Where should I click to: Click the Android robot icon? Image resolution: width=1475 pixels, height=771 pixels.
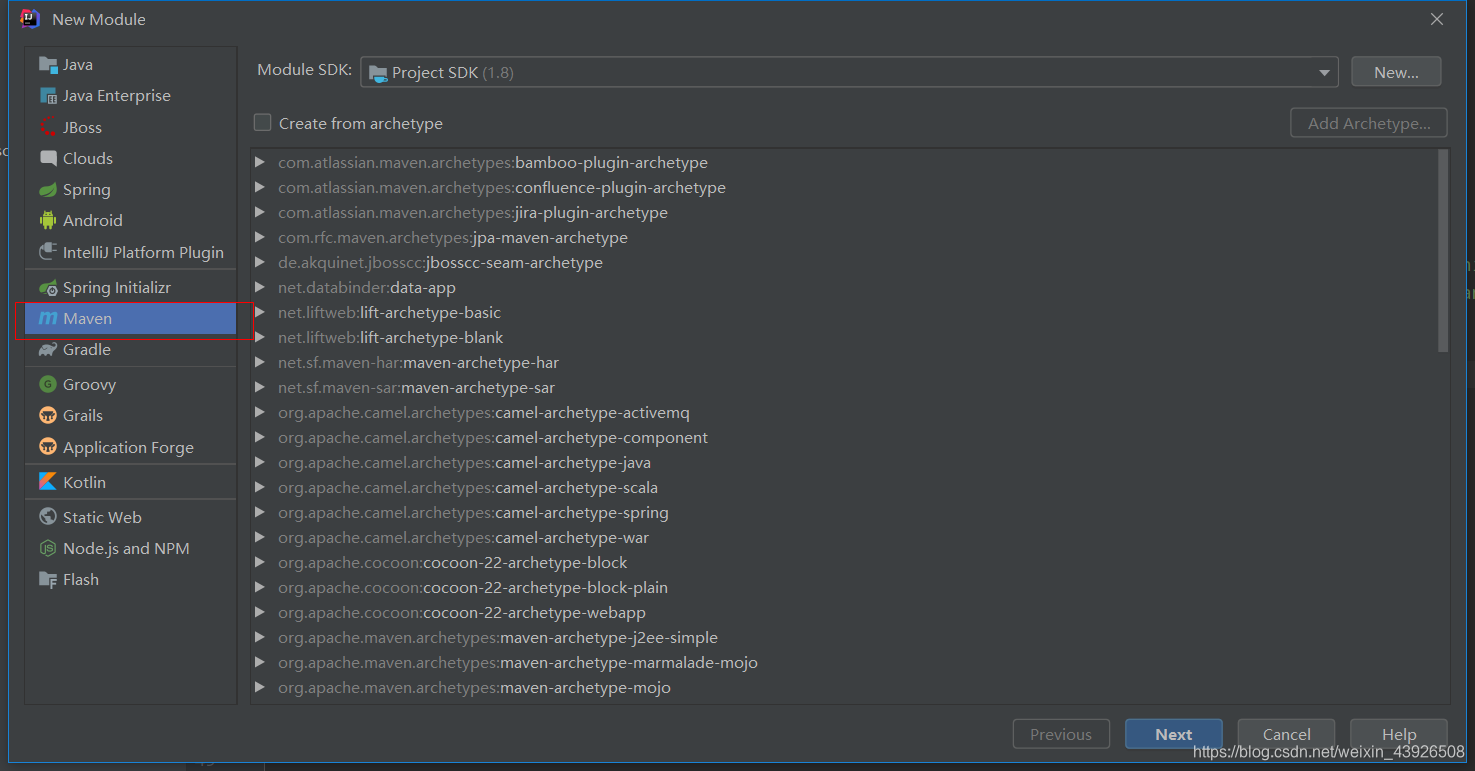(48, 221)
